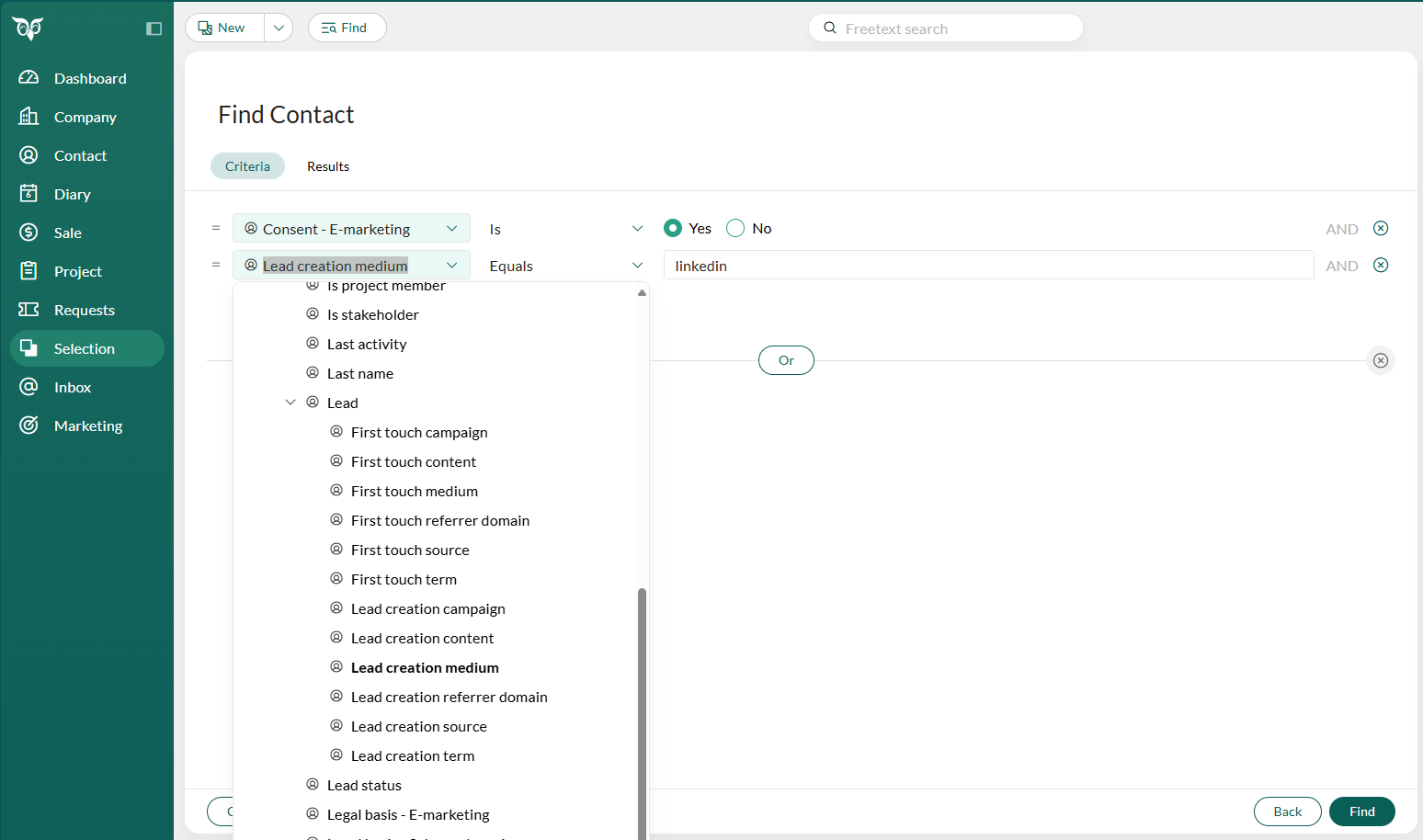Select Yes for Consent - E-marketing
Viewport: 1423px width, 840px height.
tap(674, 228)
